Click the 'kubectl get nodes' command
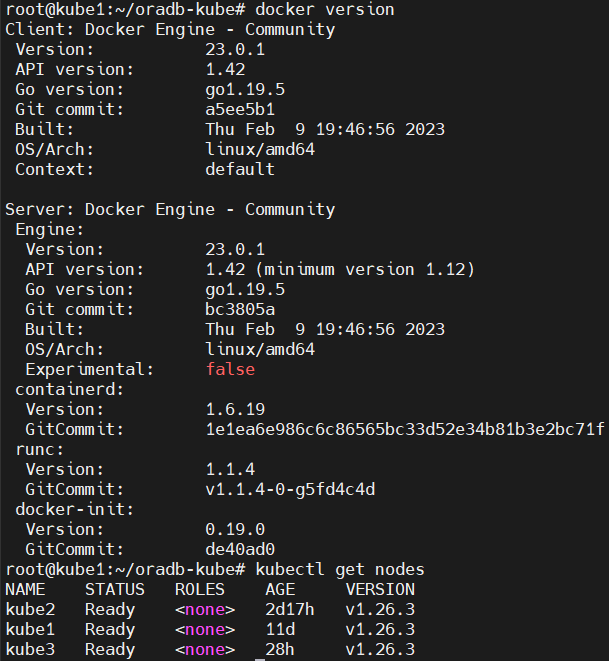Screen dimensions: 609x661 [x=340, y=570]
